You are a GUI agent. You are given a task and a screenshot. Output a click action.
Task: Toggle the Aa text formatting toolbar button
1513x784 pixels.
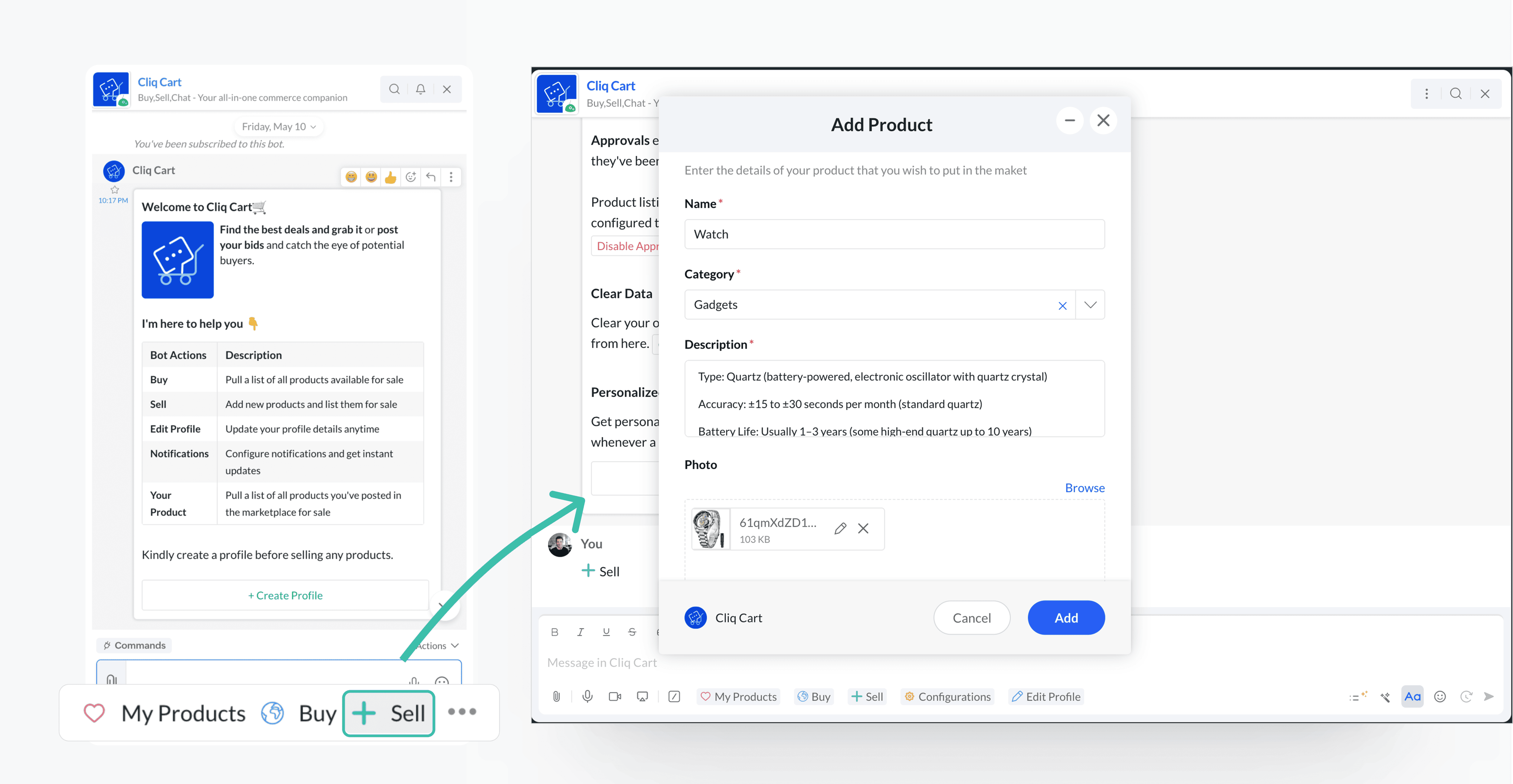(x=1412, y=697)
